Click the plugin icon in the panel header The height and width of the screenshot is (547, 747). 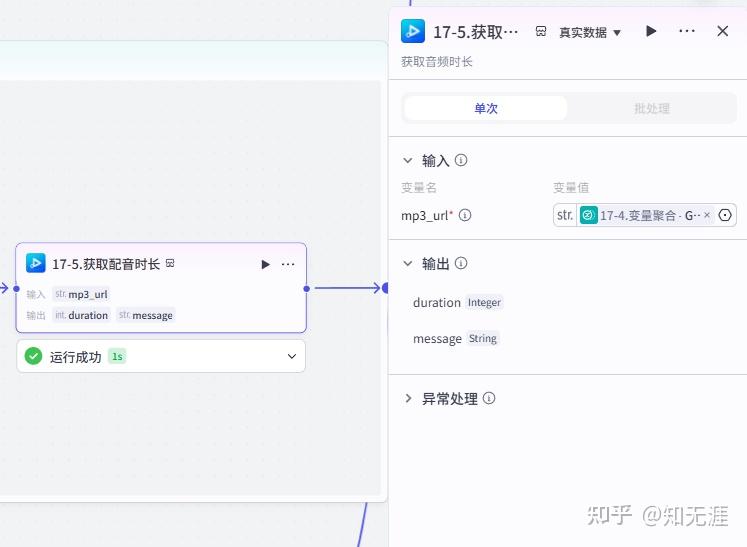(x=413, y=31)
